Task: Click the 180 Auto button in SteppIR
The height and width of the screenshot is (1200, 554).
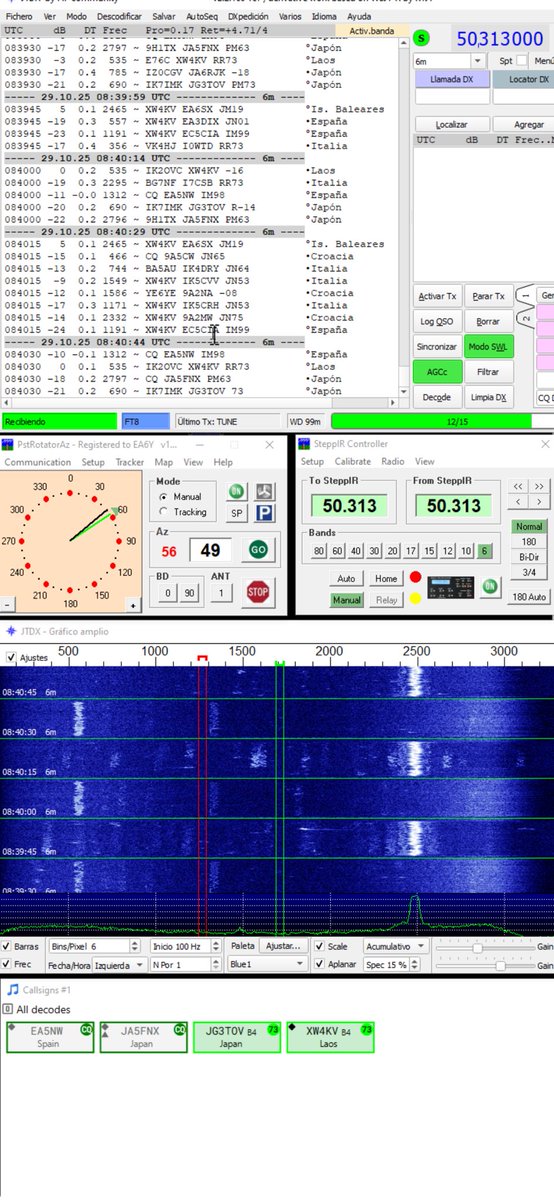Action: tap(529, 597)
